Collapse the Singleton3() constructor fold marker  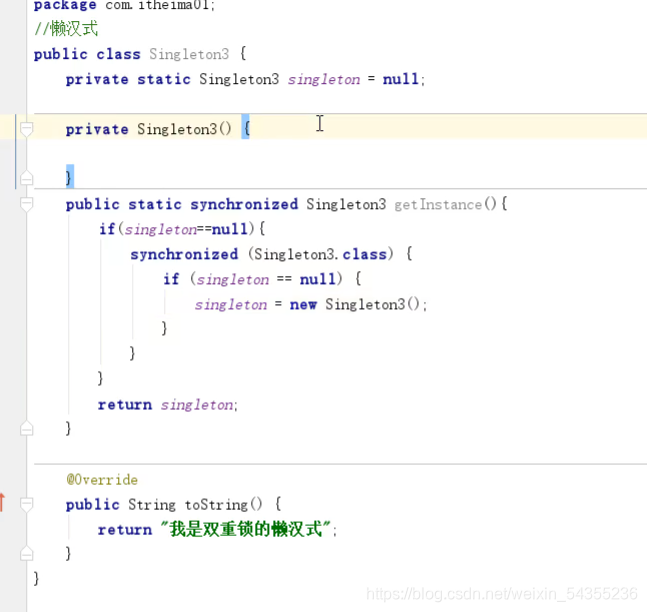pos(26,129)
